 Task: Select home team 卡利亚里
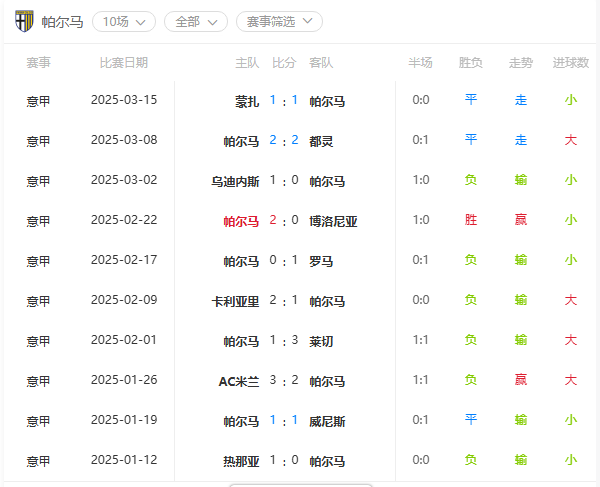pos(235,301)
